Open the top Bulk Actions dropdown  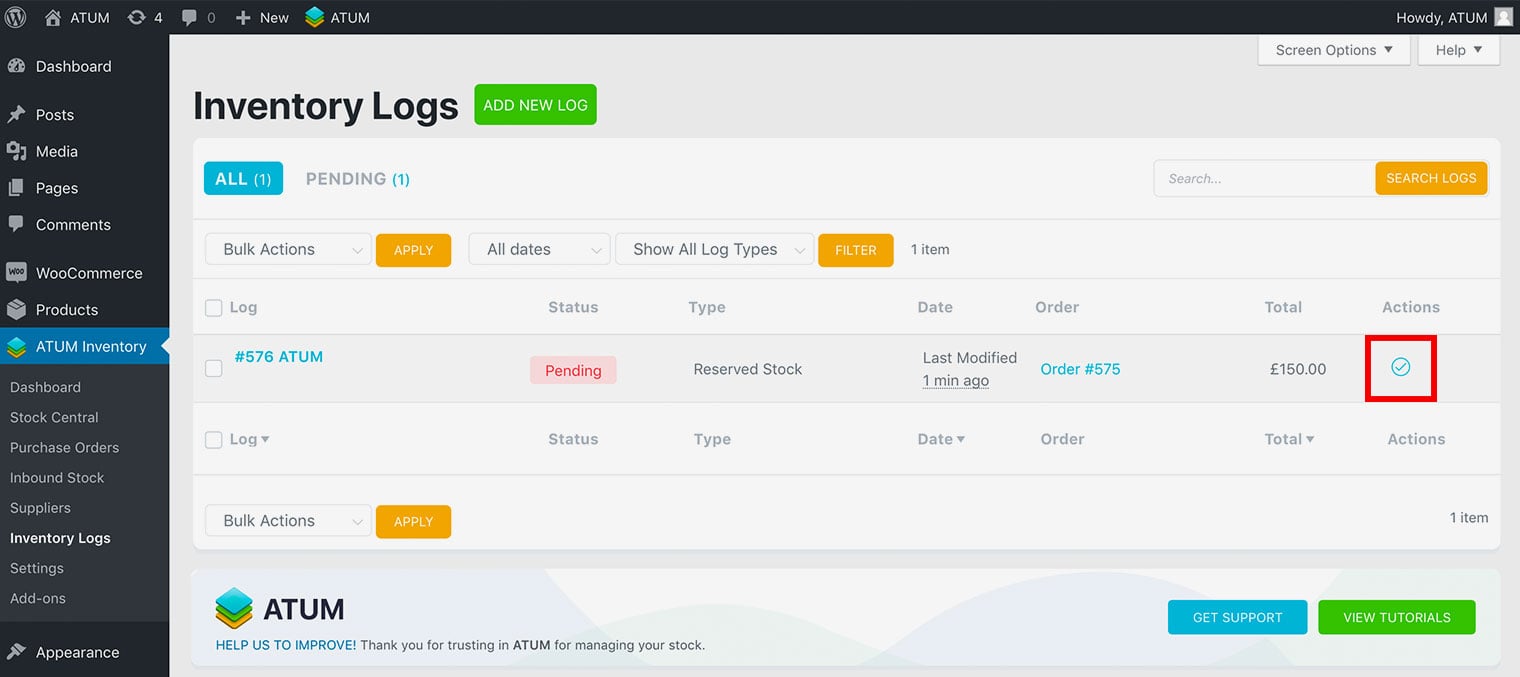point(288,250)
